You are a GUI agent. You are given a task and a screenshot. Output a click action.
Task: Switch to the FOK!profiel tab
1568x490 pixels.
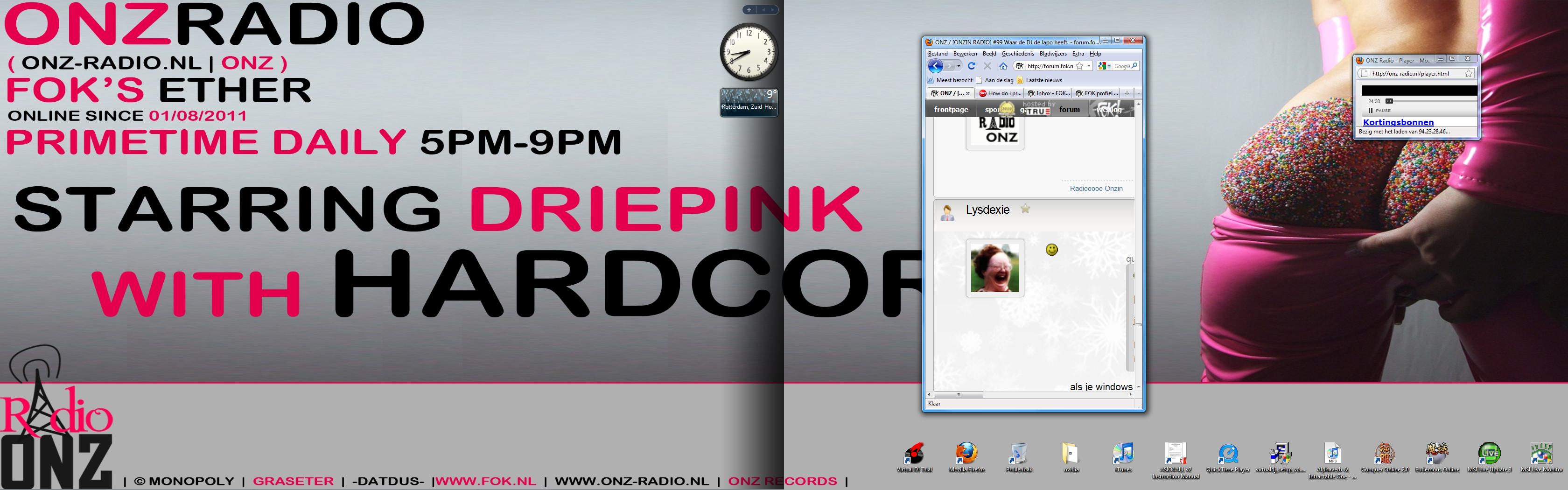pos(1096,94)
